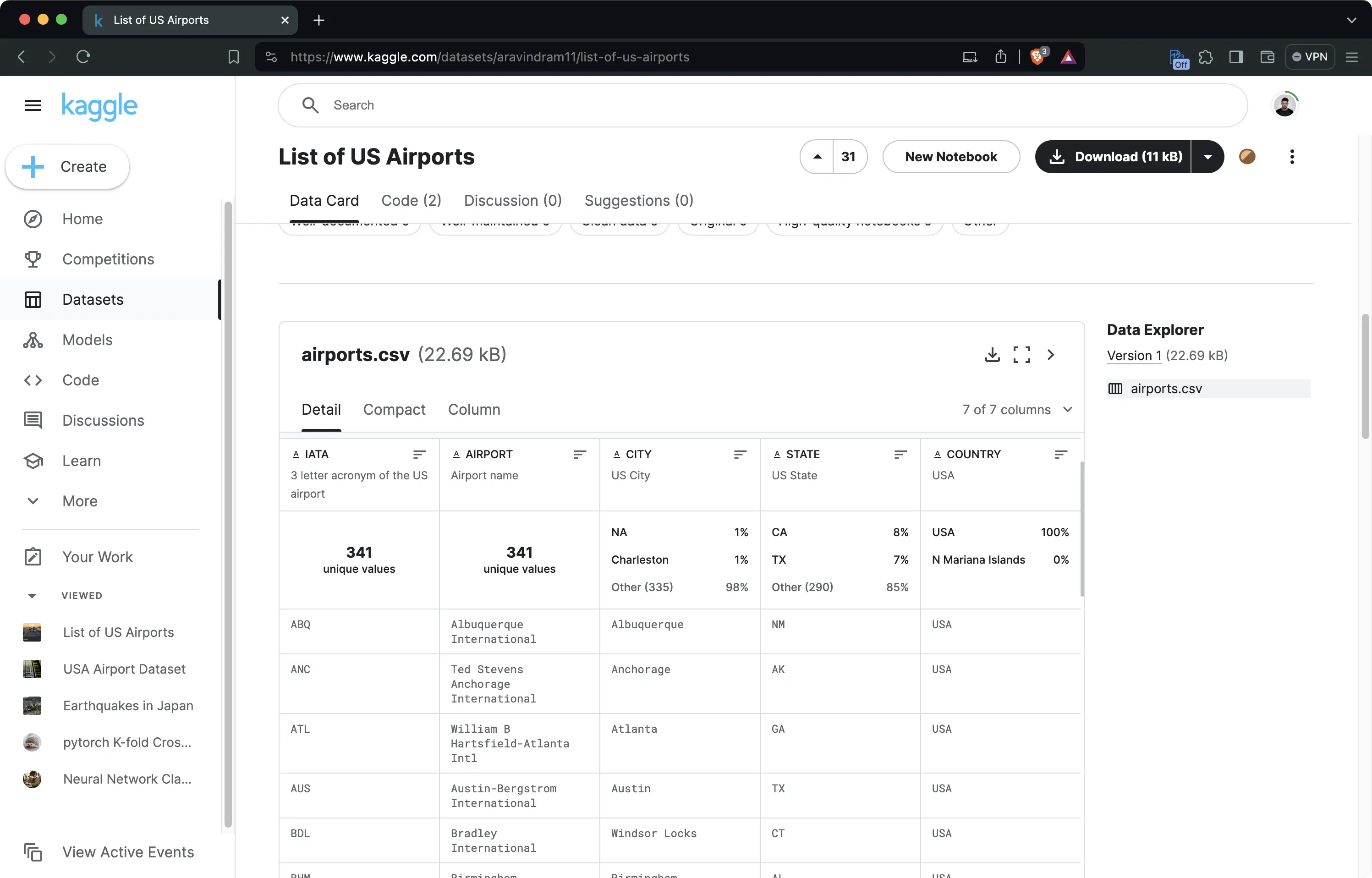Click the table's vertical scrollbar
The width and height of the screenshot is (1372, 878).
coord(1081,528)
